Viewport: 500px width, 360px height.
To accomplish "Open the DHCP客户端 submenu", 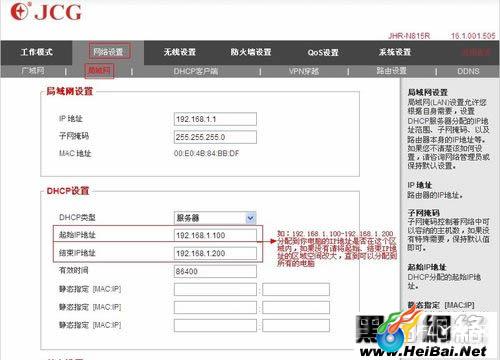I will pos(196,71).
